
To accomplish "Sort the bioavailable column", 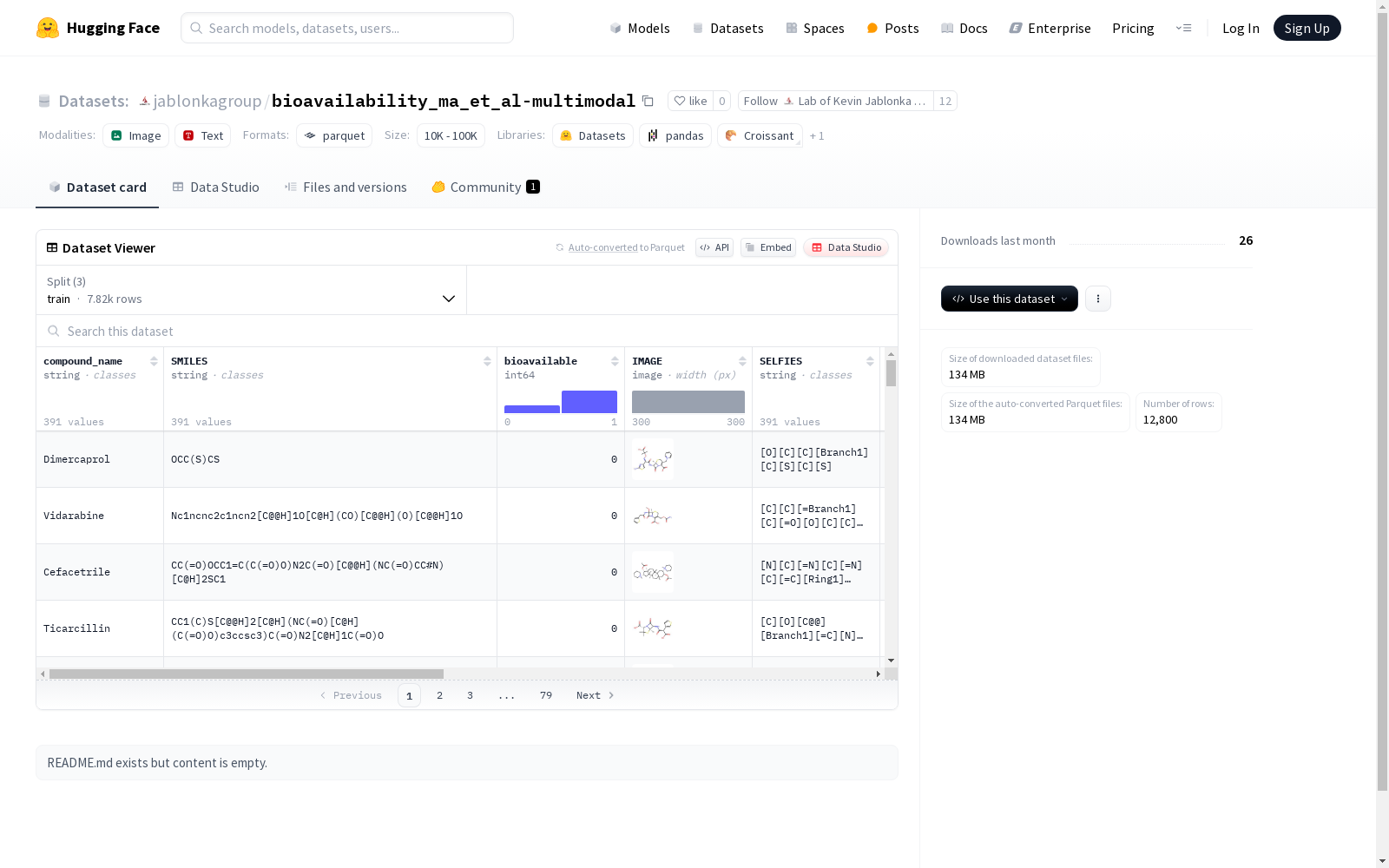I will pos(615,361).
